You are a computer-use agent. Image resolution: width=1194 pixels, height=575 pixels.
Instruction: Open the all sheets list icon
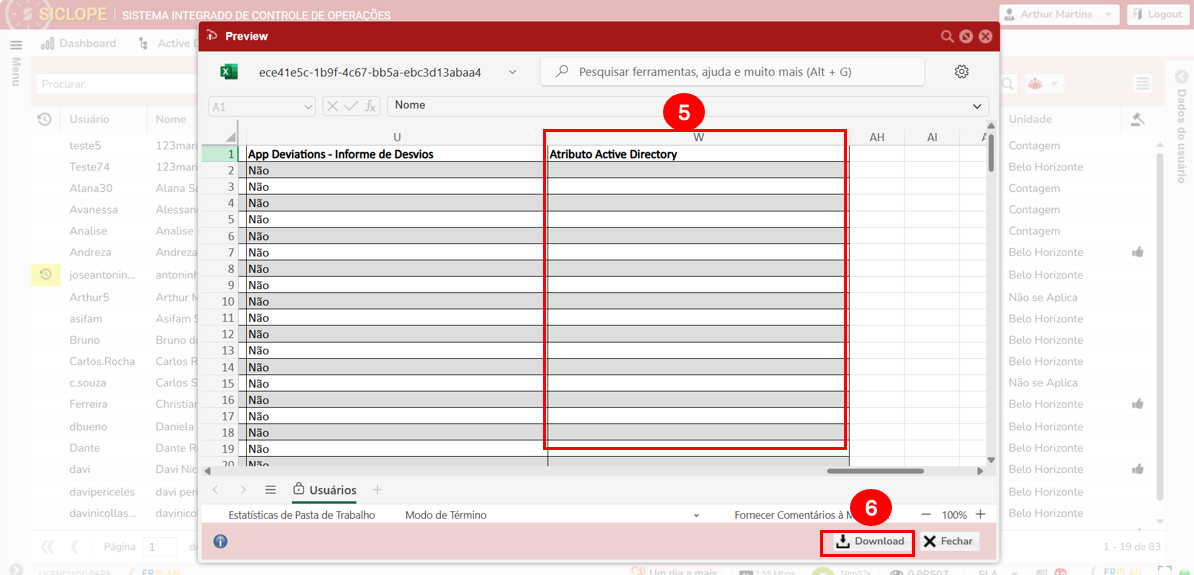click(x=270, y=490)
